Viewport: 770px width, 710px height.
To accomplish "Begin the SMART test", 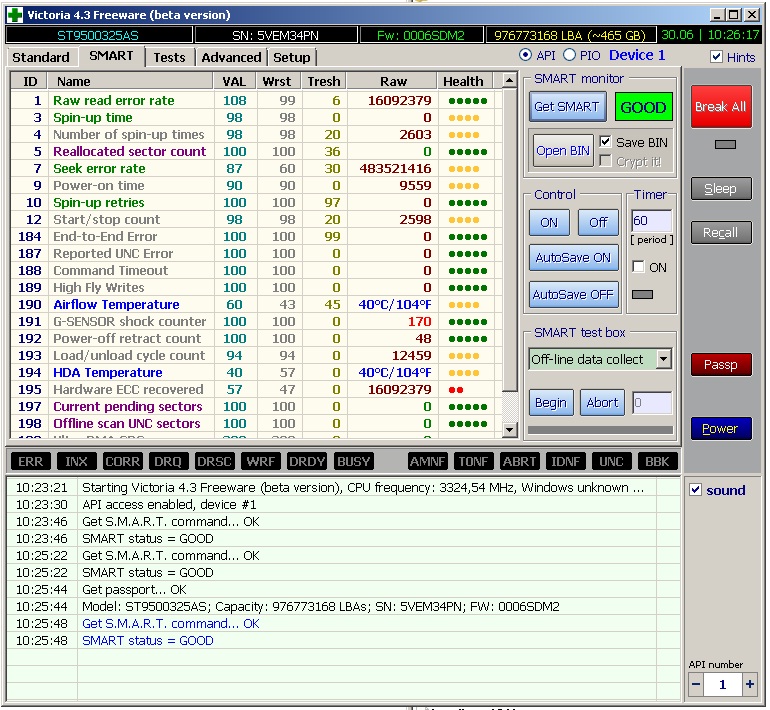I will click(x=551, y=403).
